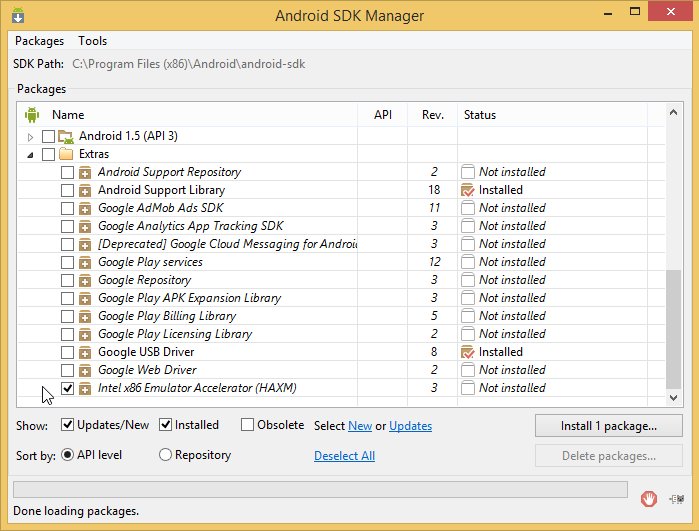699x531 pixels.
Task: Click the New selection link
Action: click(360, 426)
